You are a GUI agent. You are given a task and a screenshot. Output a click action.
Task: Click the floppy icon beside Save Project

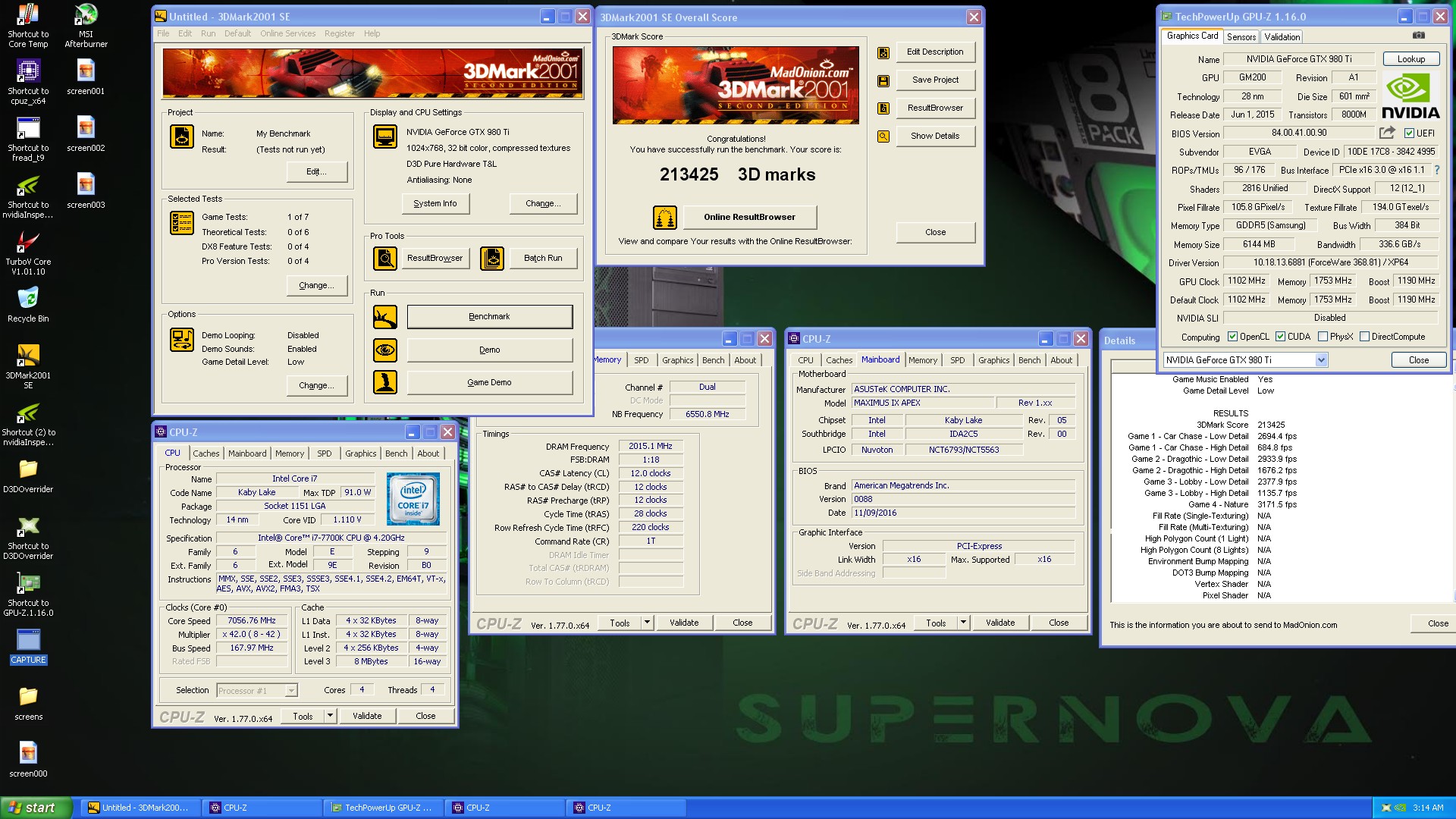coord(883,80)
